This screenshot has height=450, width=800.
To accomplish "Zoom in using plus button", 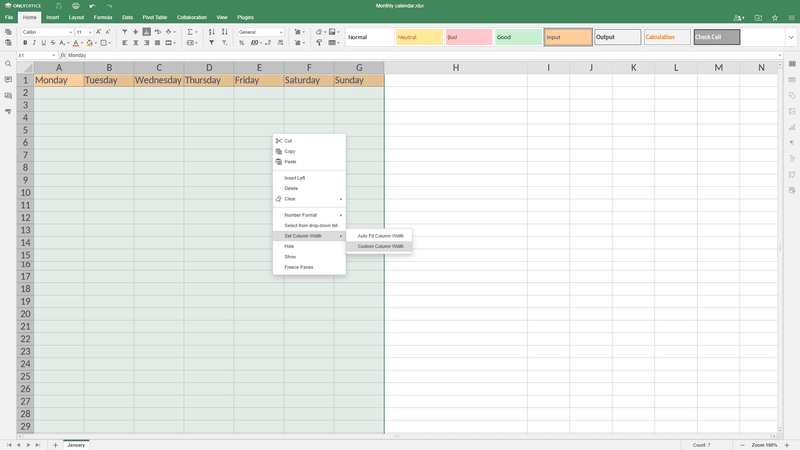I will coord(787,445).
